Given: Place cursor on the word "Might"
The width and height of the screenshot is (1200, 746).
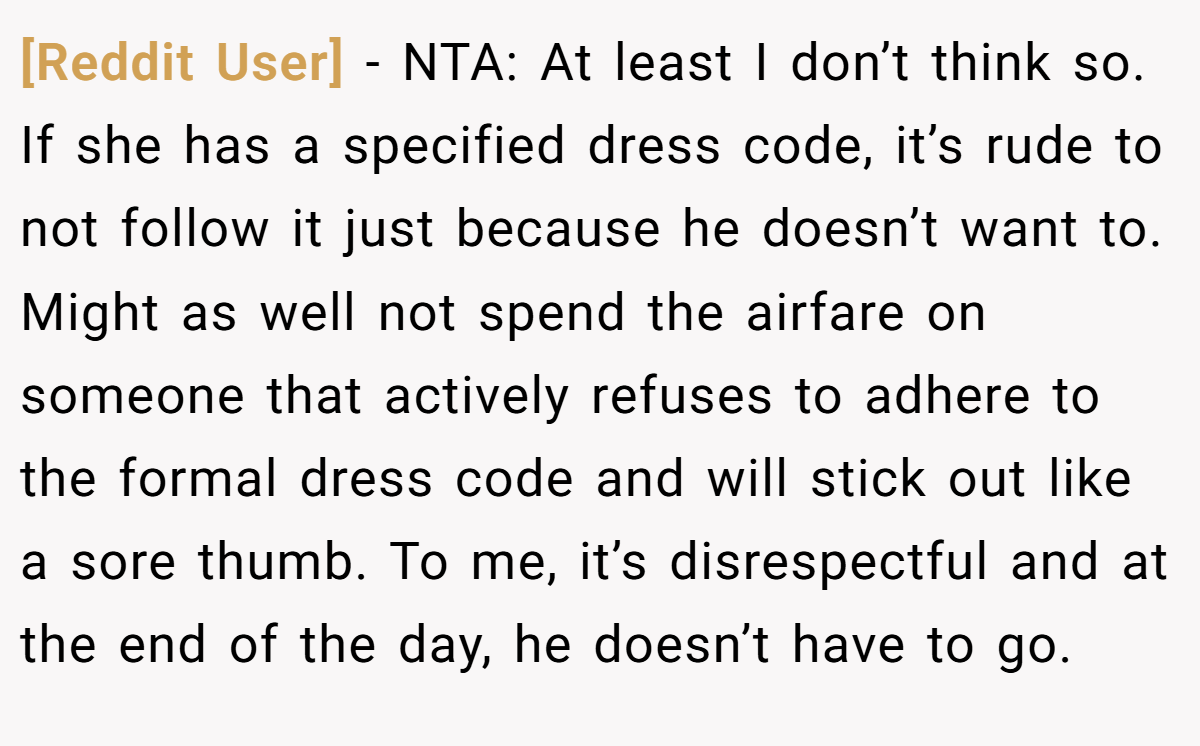Looking at the screenshot, I should pos(90,315).
